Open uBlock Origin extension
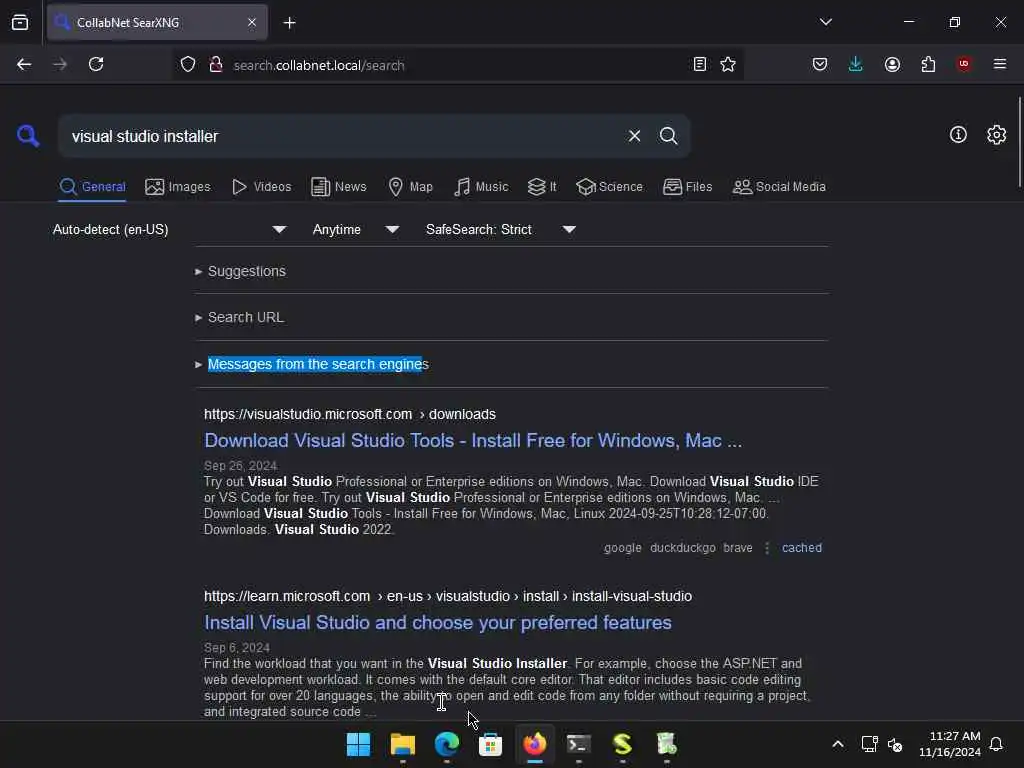The image size is (1024, 768). coord(964,64)
